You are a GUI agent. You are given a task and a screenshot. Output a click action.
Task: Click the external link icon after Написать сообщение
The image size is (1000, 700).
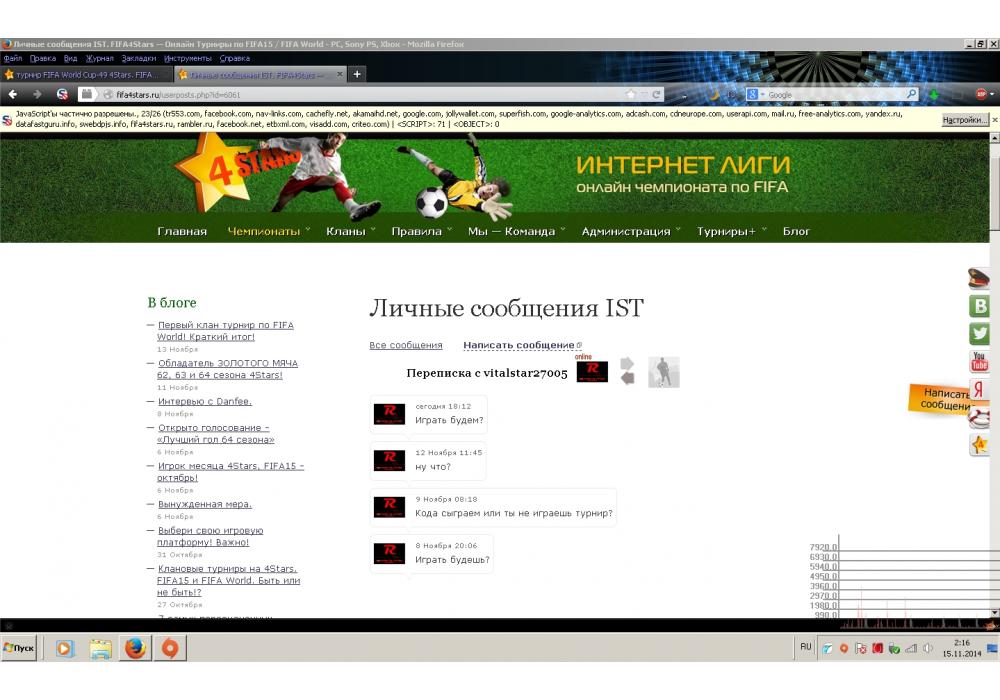click(579, 346)
